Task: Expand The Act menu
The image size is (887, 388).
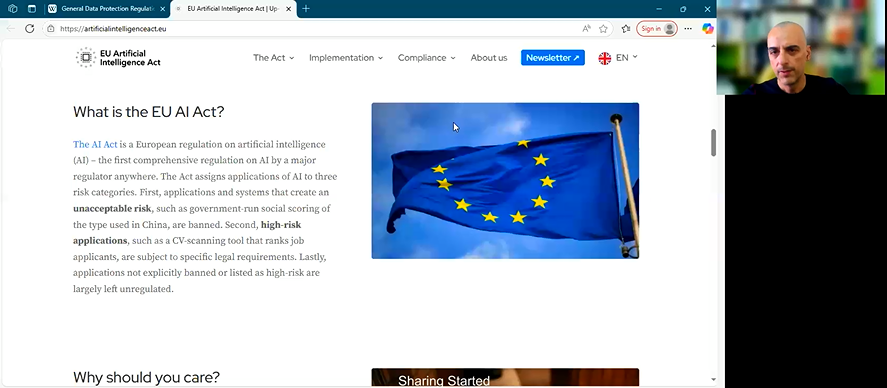Action: pyautogui.click(x=274, y=58)
